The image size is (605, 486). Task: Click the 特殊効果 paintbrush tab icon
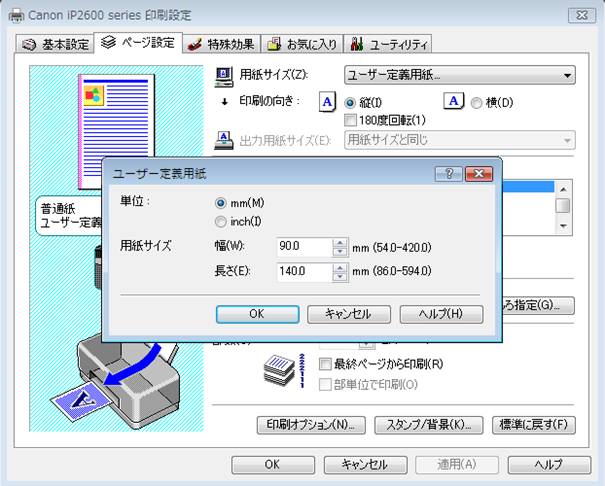(194, 45)
